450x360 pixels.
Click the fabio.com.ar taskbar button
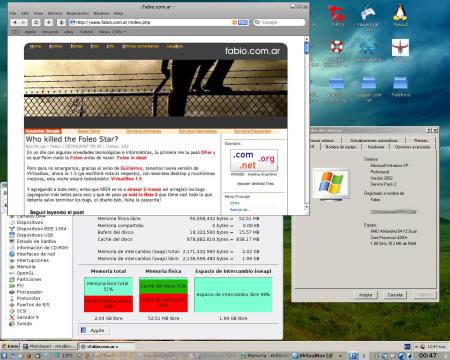pos(107,347)
